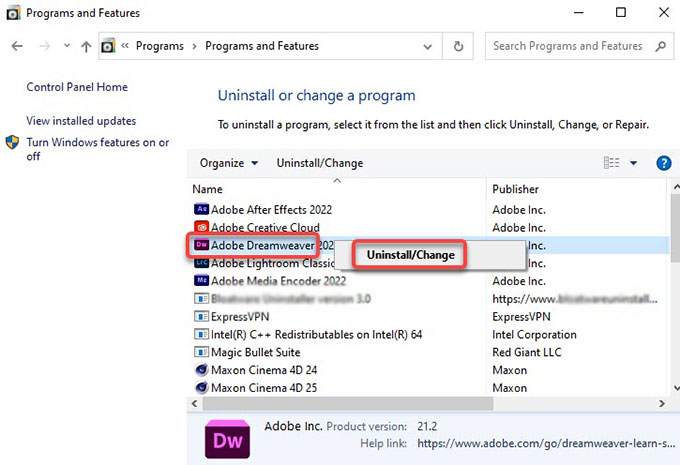This screenshot has width=680, height=465.
Task: Click the Magic Bullet Suite icon
Action: (201, 352)
